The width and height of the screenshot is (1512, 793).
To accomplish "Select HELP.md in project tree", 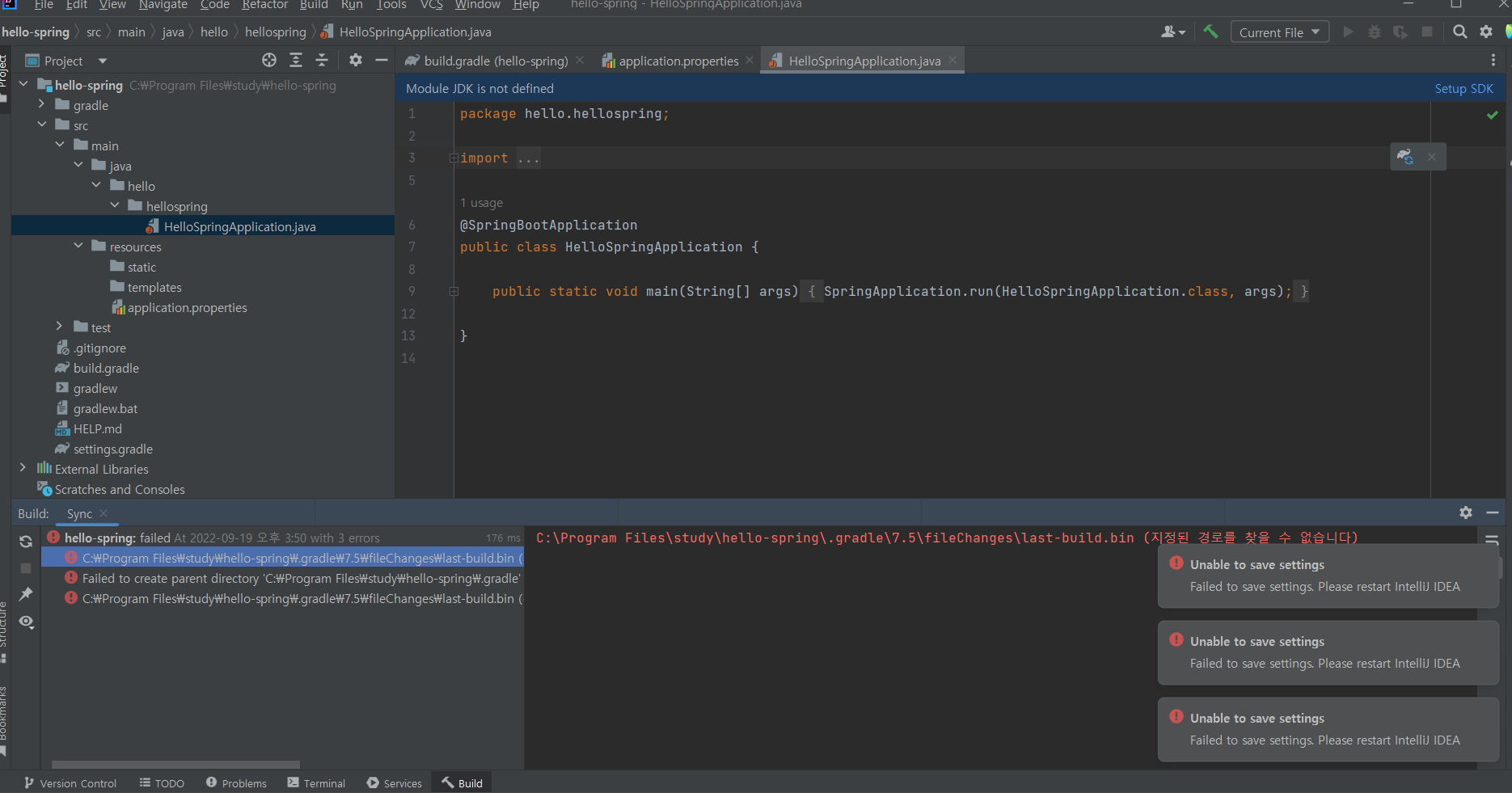I will [97, 428].
